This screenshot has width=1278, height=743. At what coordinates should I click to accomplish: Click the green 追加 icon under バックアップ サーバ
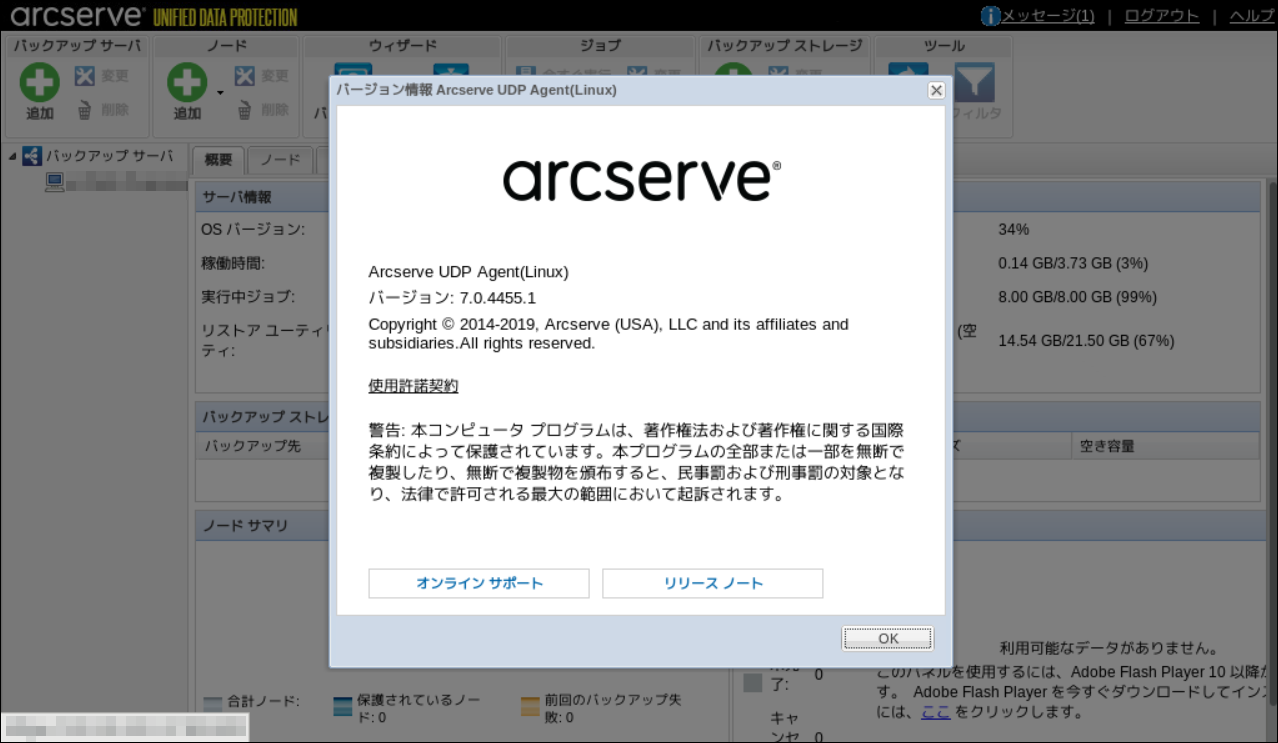click(x=40, y=82)
